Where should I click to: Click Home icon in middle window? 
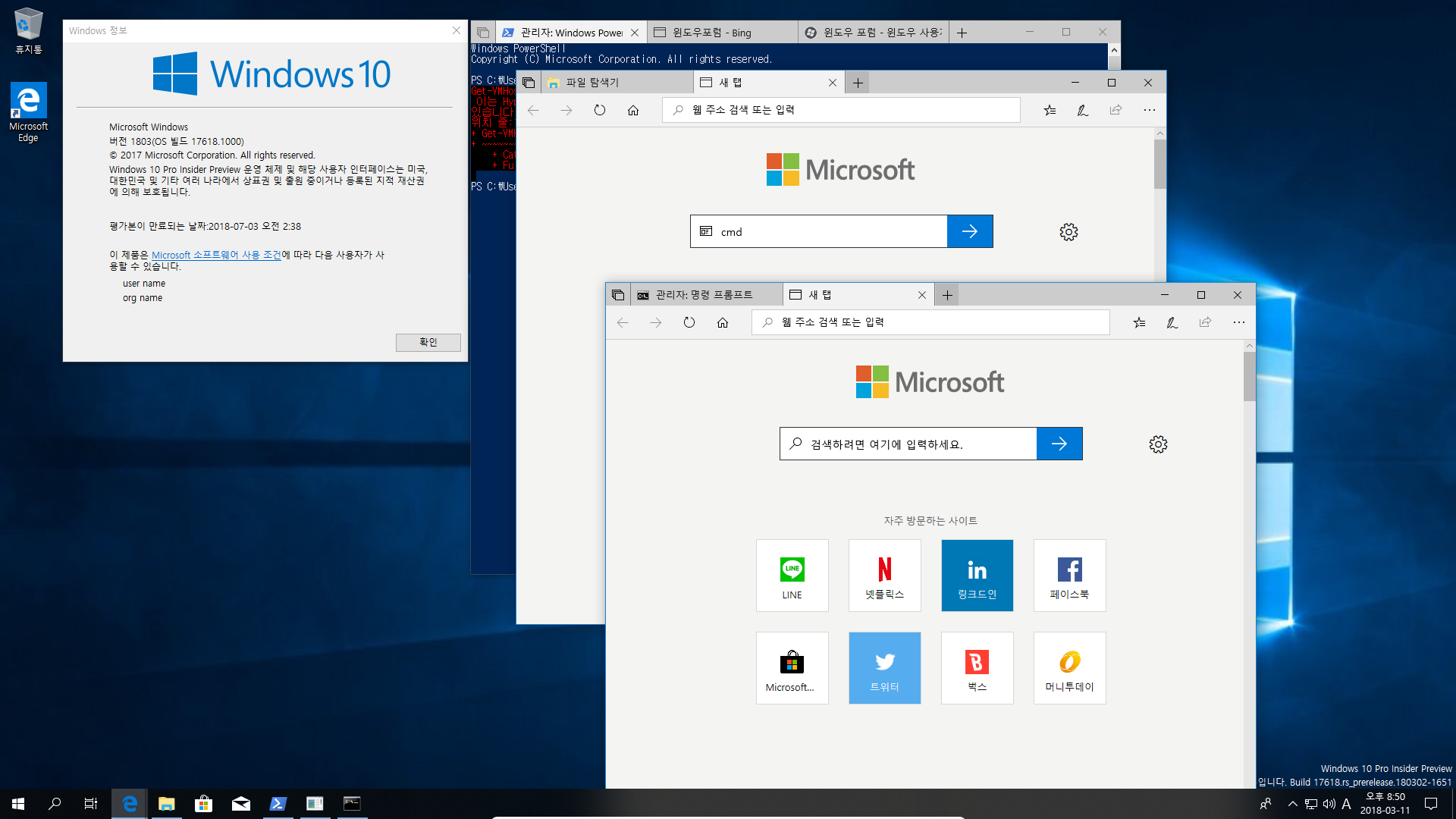click(x=632, y=110)
